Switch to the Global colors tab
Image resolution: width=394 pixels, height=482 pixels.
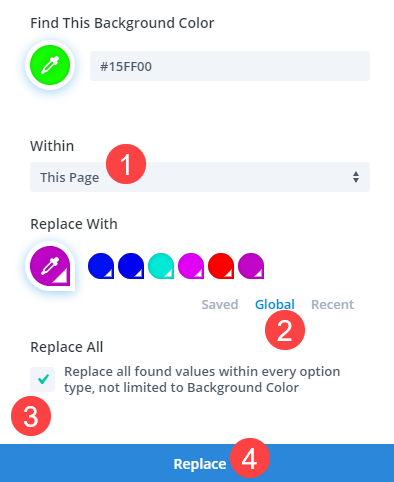tap(275, 304)
